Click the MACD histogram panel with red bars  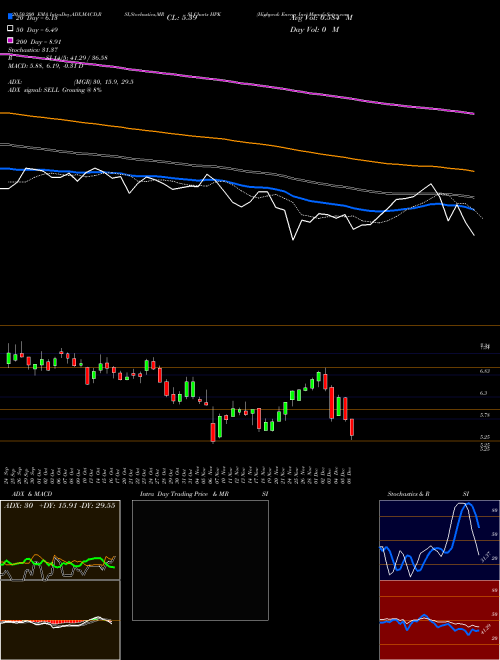click(60, 620)
